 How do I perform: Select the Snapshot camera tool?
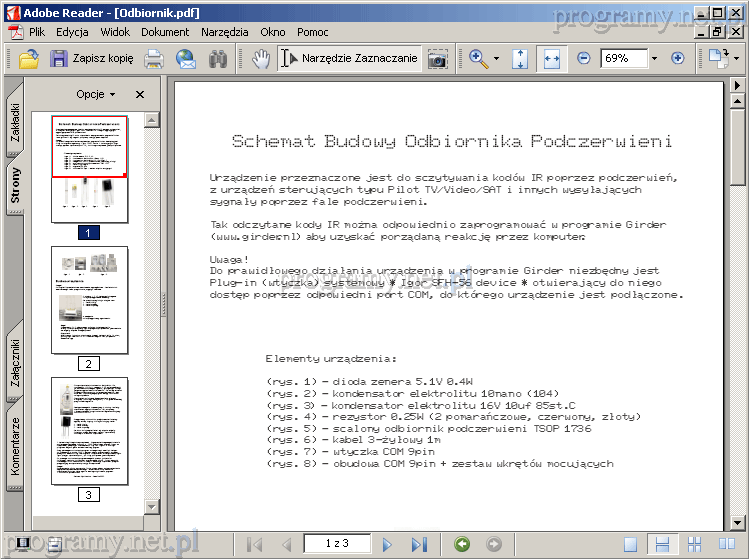pyautogui.click(x=437, y=59)
